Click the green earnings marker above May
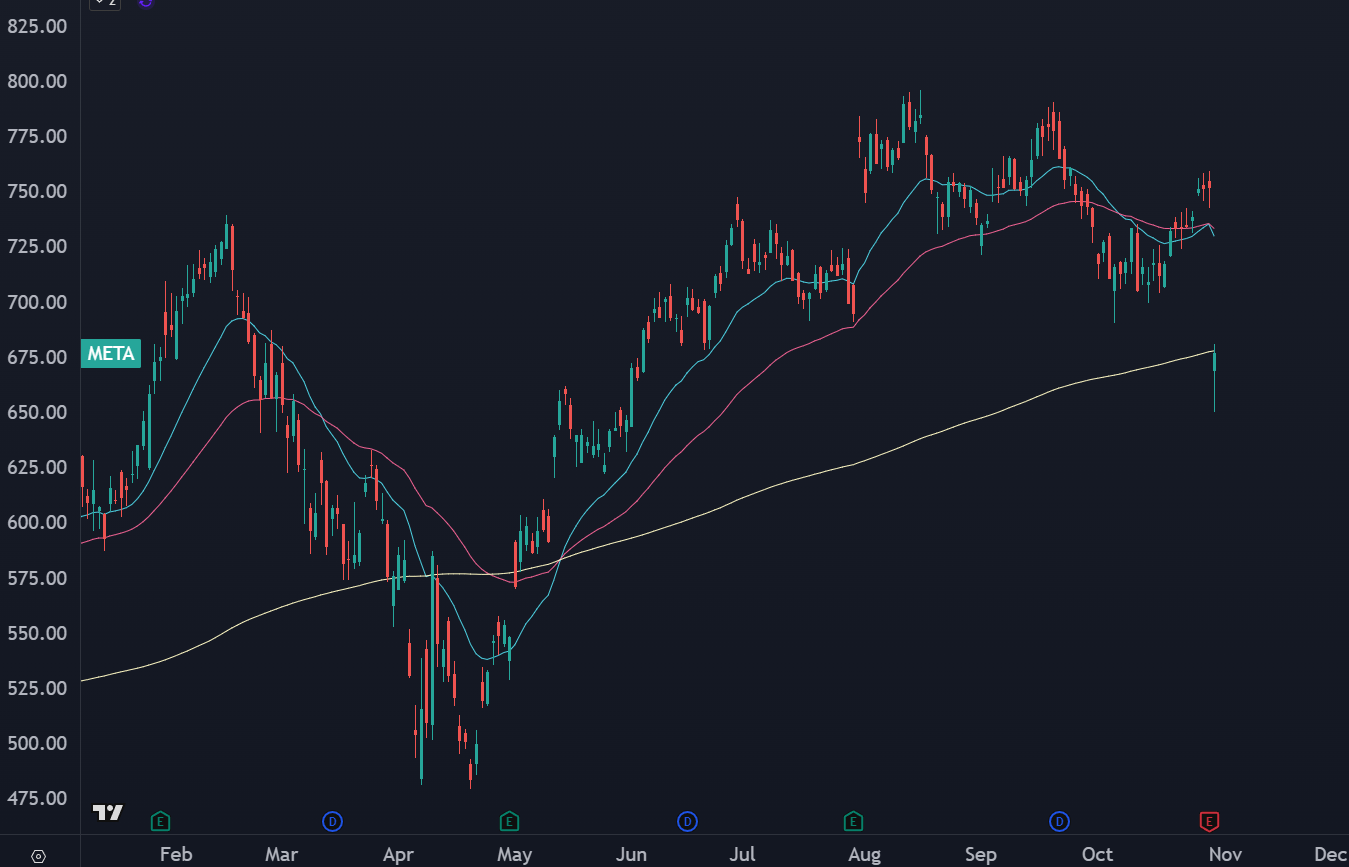 click(508, 822)
